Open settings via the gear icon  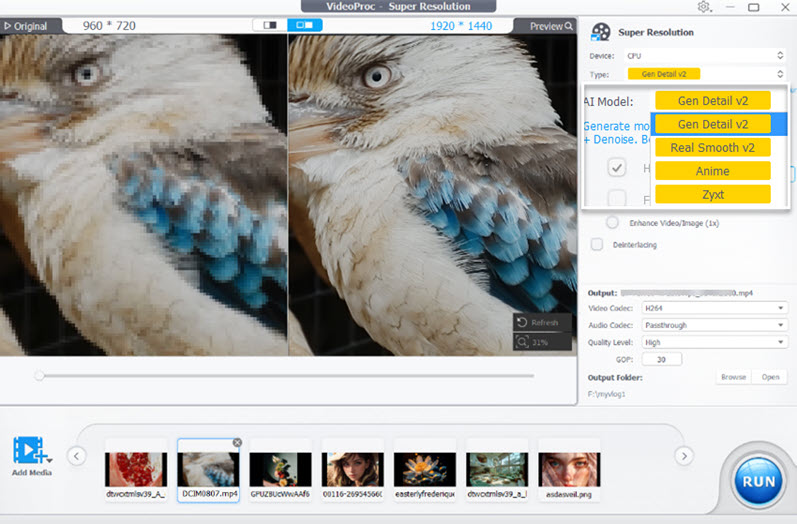[x=704, y=7]
